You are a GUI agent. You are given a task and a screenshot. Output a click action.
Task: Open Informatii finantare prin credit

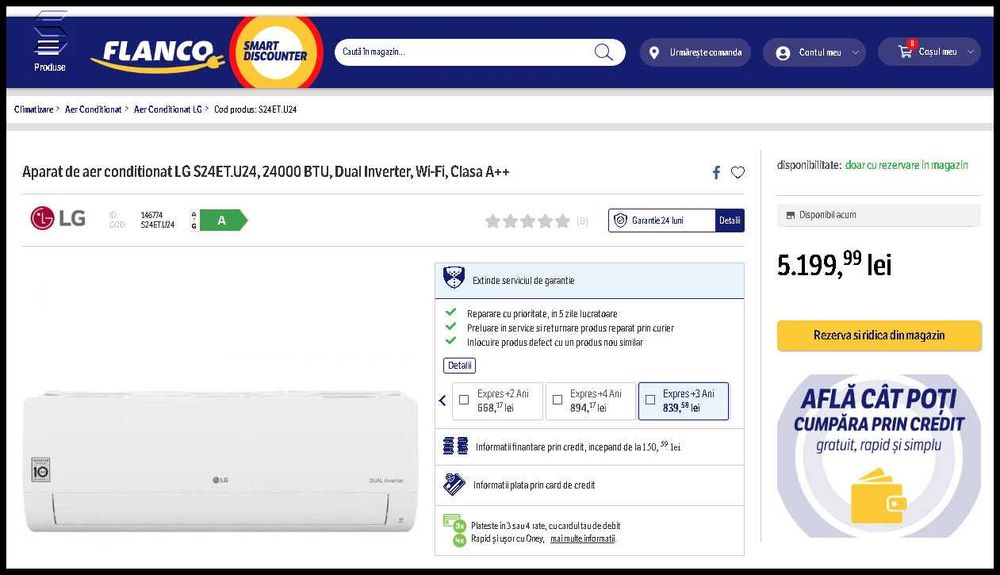coord(578,447)
